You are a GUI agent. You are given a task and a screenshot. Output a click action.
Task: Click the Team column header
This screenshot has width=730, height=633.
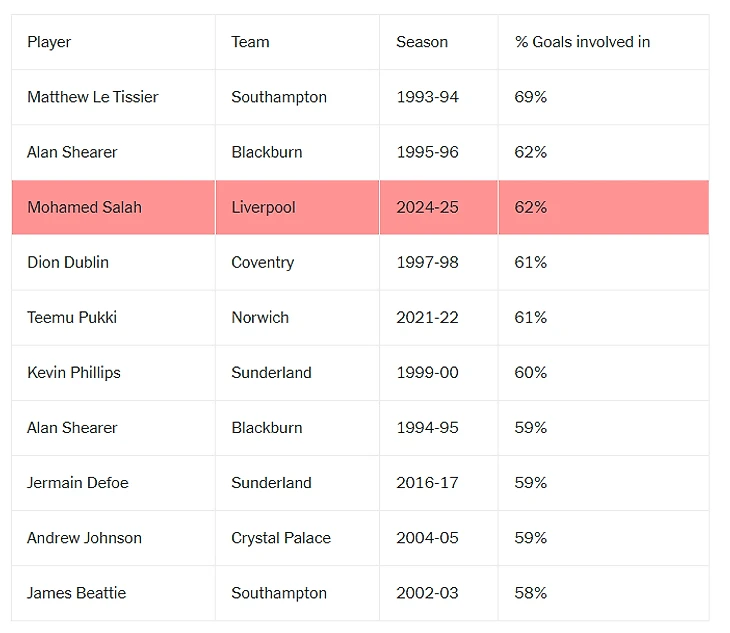click(250, 42)
